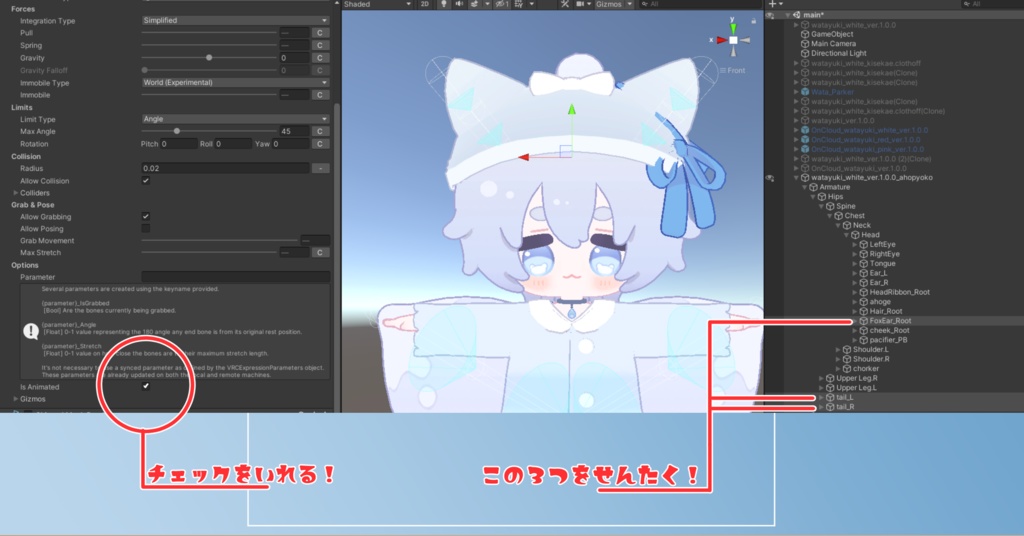Click cube icon of Wata_Parker prefab
This screenshot has height=536, width=1024.
[x=805, y=92]
